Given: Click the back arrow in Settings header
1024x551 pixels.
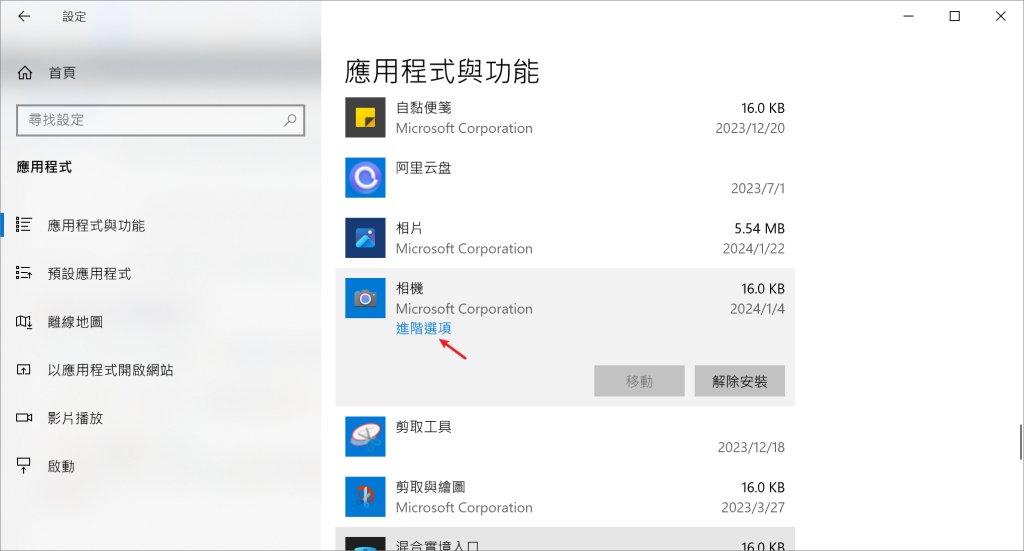Looking at the screenshot, I should coord(24,16).
